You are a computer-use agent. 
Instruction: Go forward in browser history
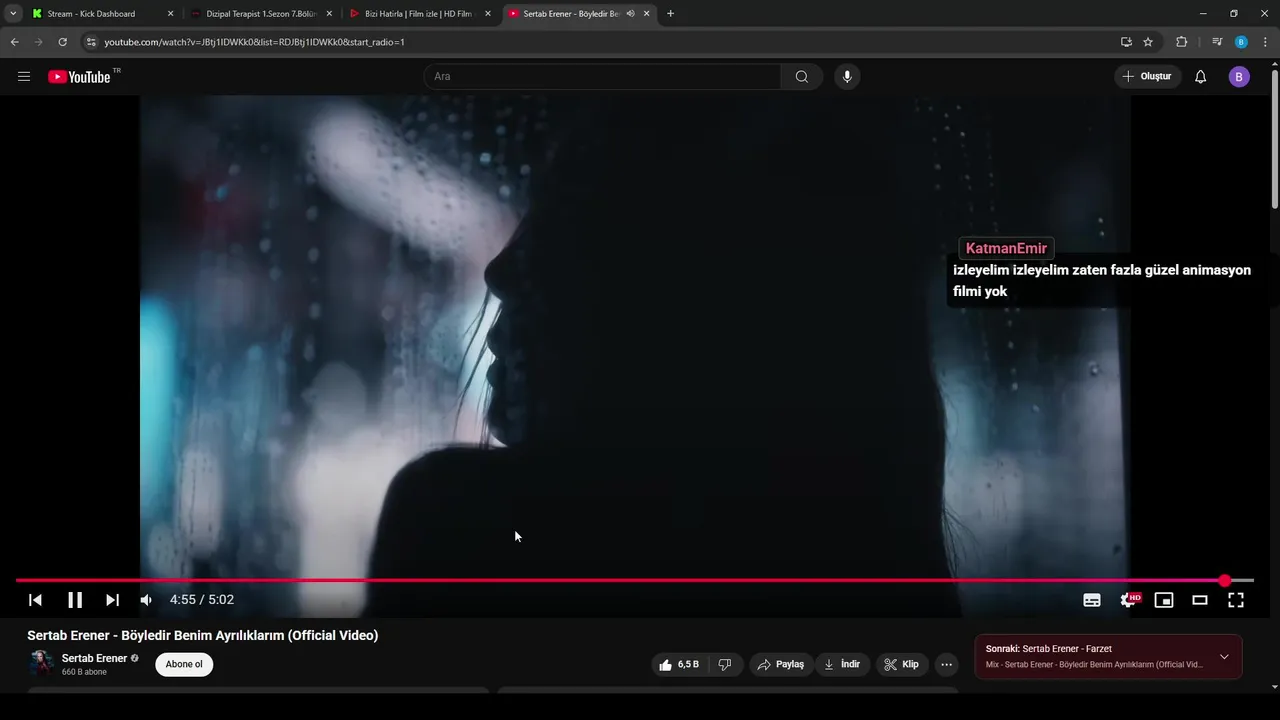pos(38,42)
